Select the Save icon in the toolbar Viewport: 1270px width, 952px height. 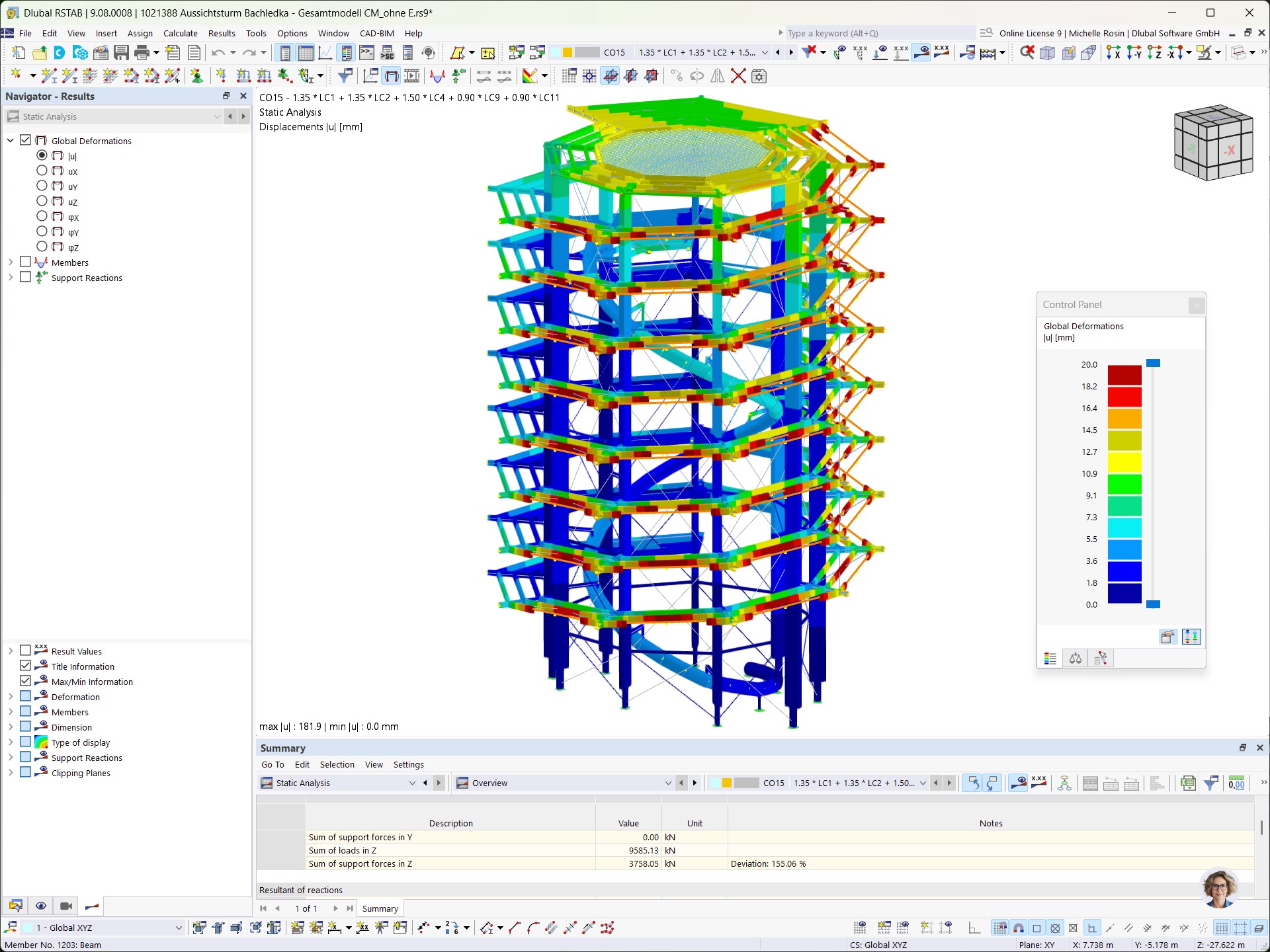tap(122, 53)
